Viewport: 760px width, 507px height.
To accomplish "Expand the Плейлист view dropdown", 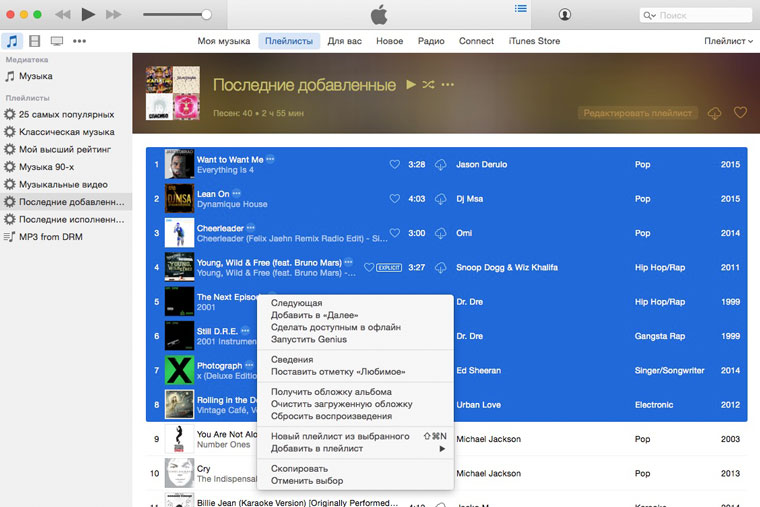I will [728, 41].
